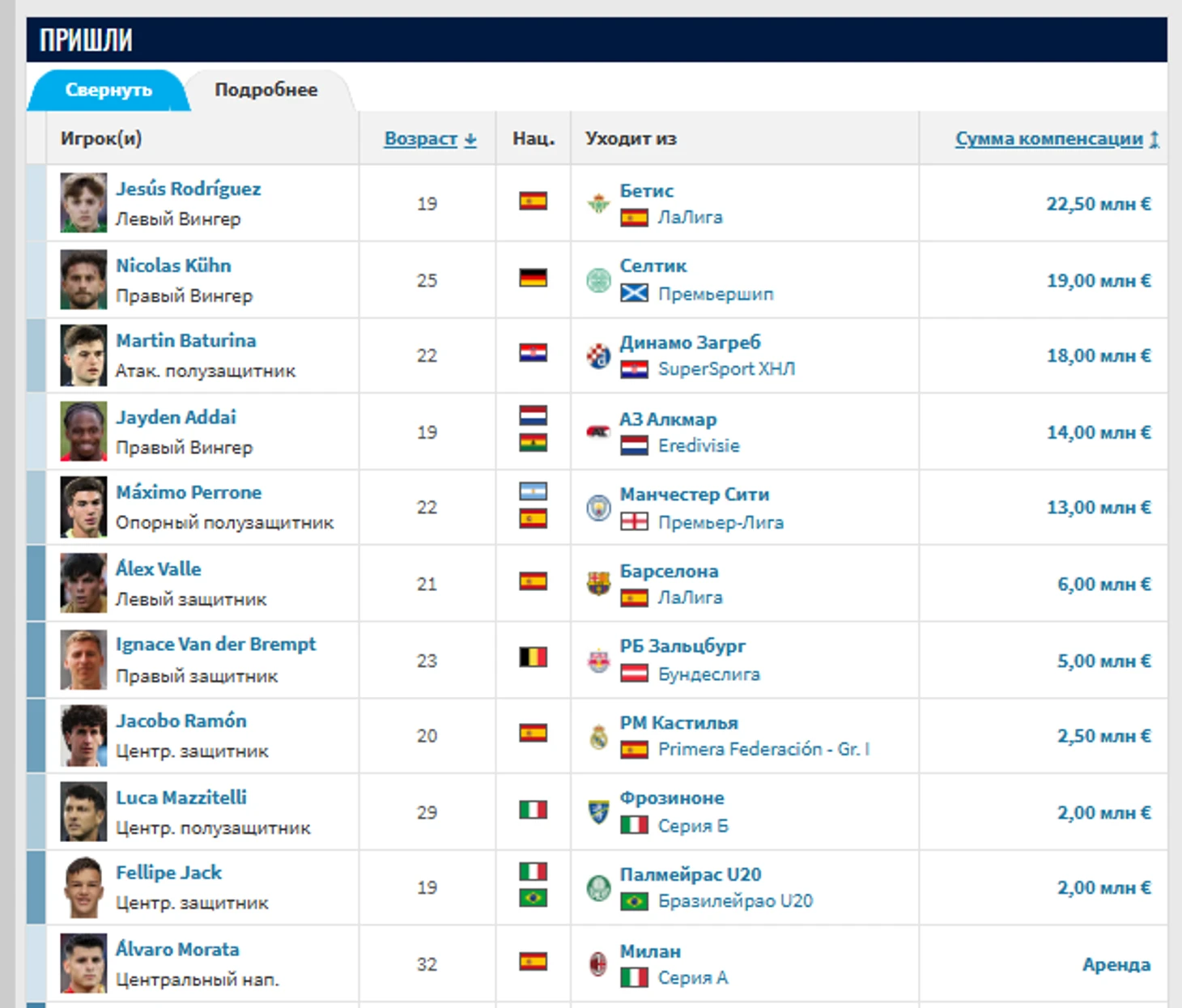Open the Аренда loan link for Morata
This screenshot has height=1008, width=1182.
point(1116,964)
